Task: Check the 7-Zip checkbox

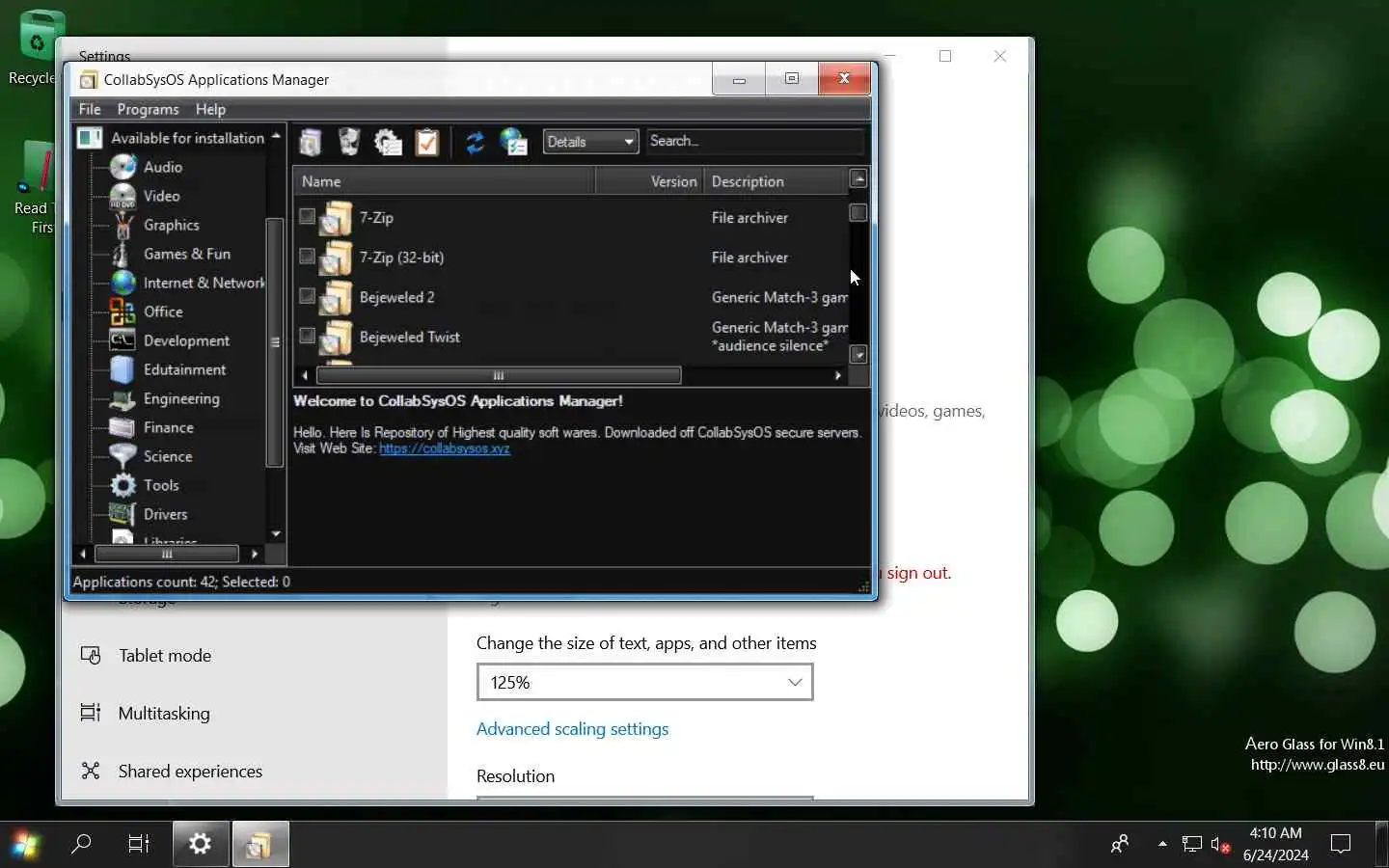Action: tap(307, 216)
